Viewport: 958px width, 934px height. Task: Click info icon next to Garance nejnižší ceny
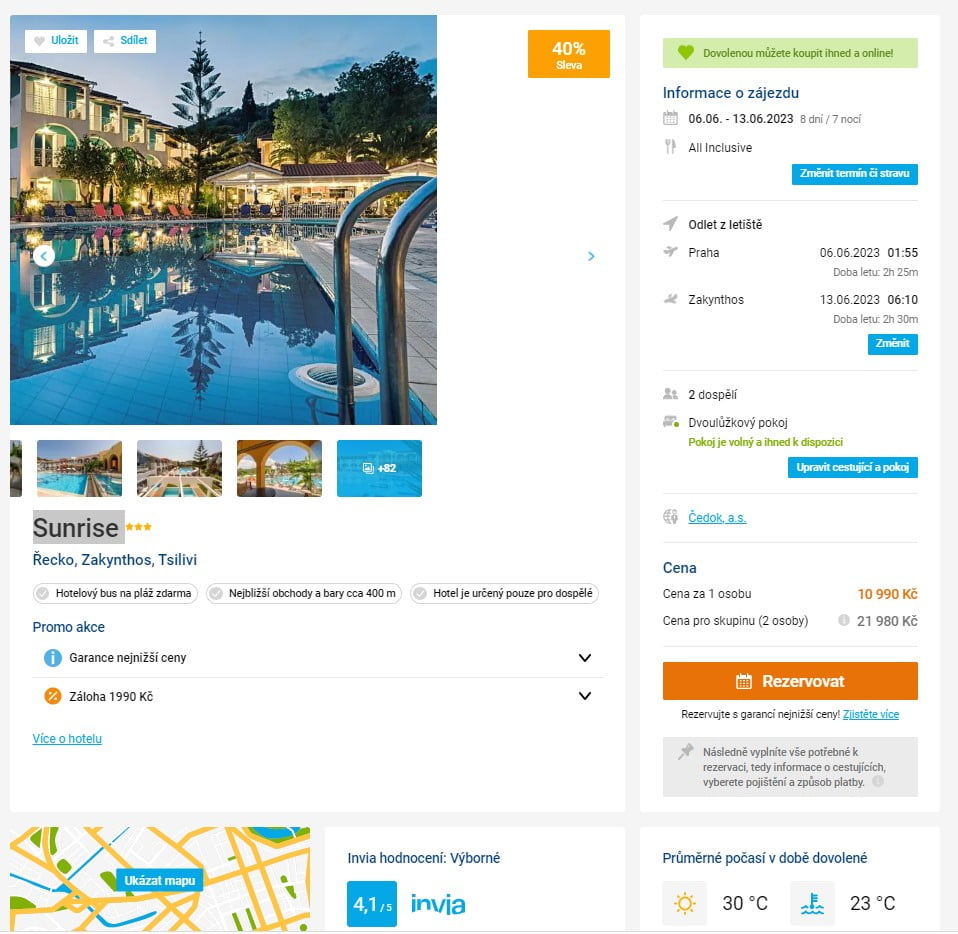pyautogui.click(x=53, y=658)
